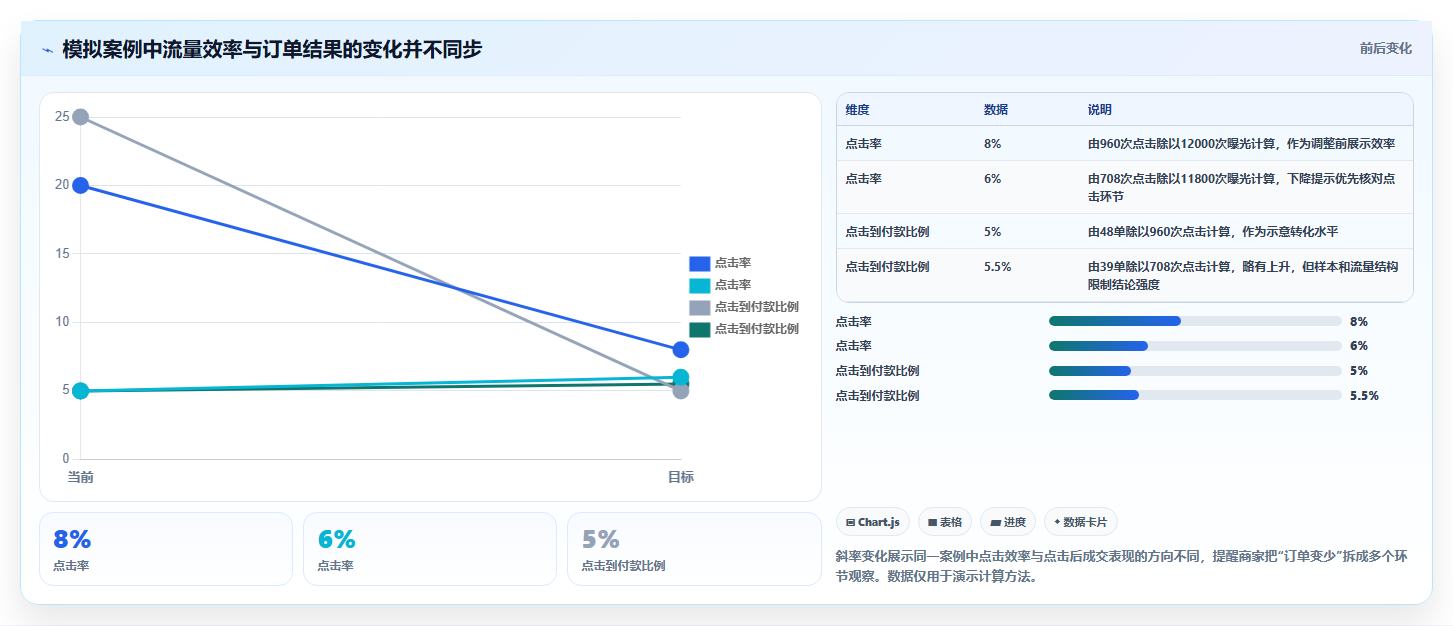Toggle the grey 点击到付款比例 legend swatch
This screenshot has height=626, width=1453.
(699, 307)
